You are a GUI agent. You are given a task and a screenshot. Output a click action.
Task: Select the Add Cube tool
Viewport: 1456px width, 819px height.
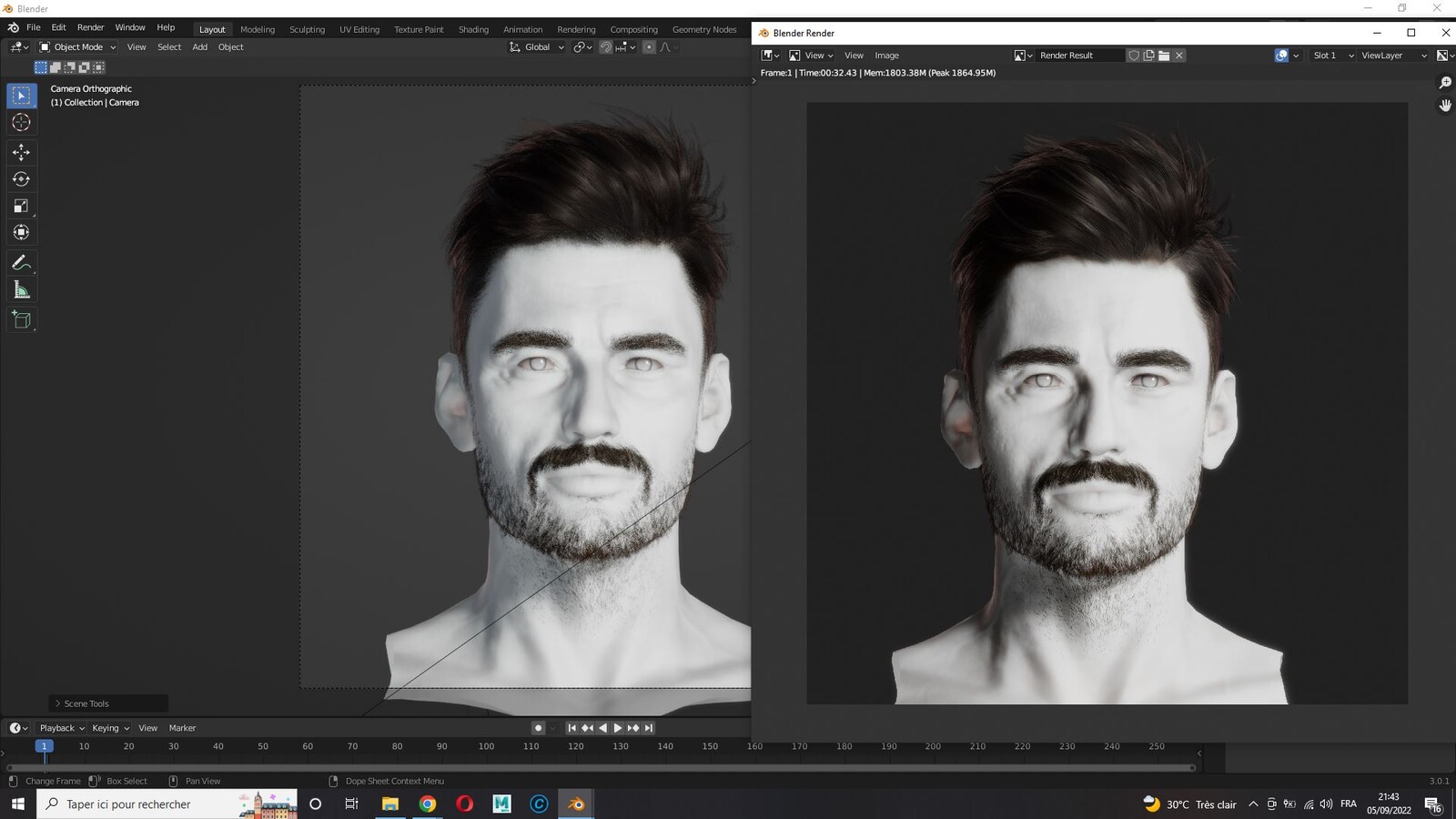coord(21,319)
